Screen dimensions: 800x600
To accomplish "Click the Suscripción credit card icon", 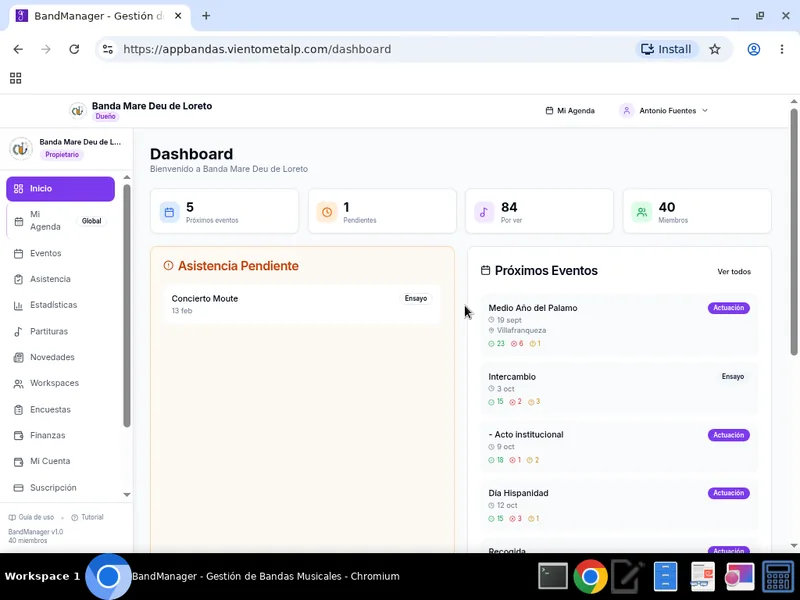I will (x=18, y=488).
